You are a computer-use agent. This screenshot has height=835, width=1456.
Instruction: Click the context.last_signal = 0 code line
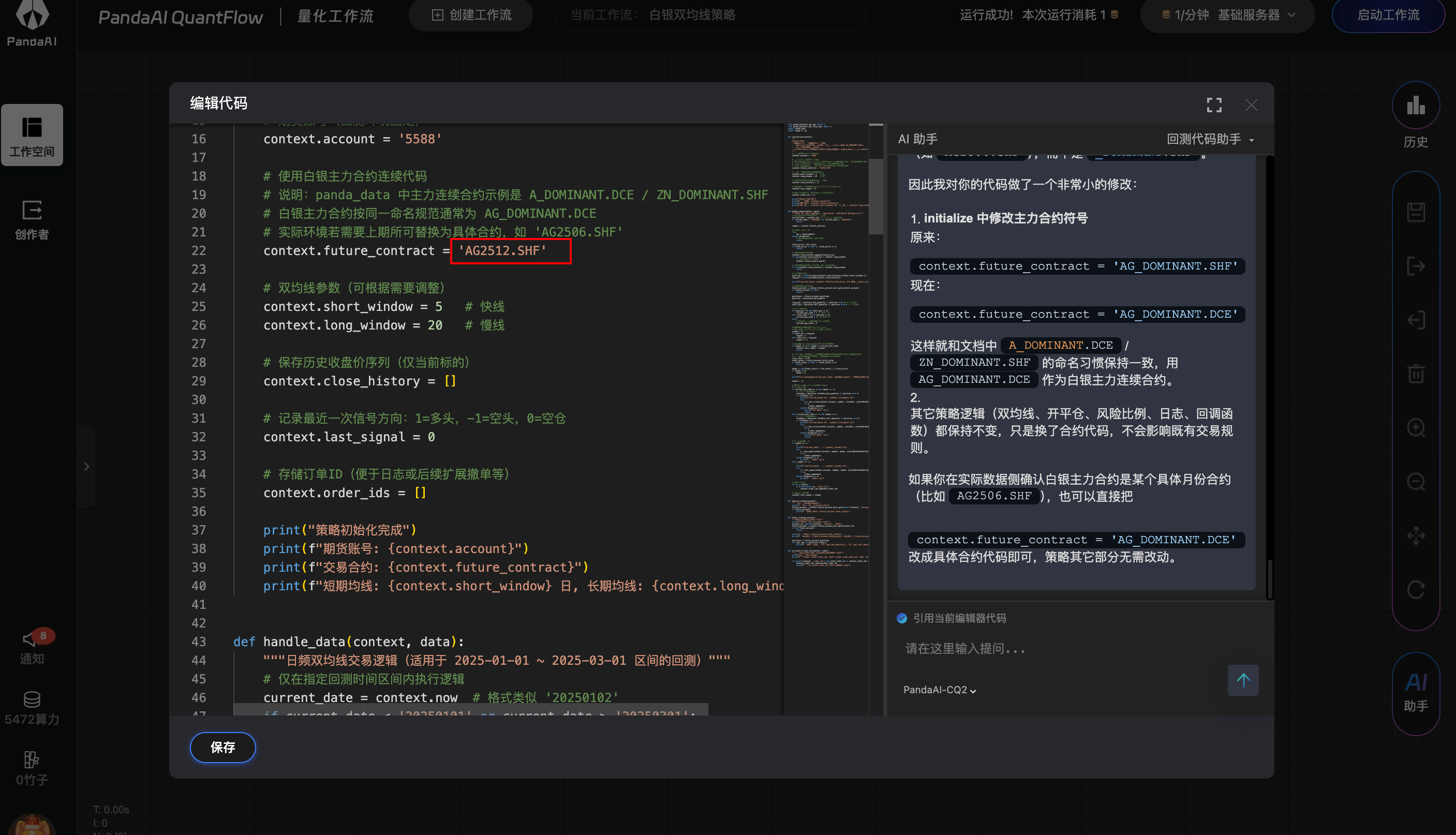point(349,437)
